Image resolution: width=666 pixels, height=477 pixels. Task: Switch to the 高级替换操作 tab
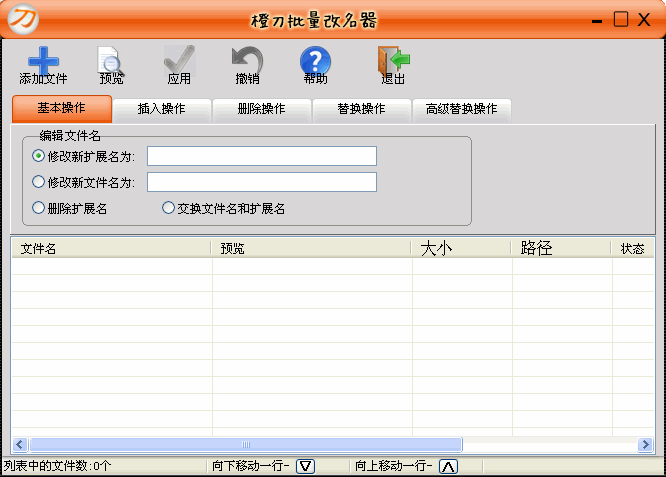(x=462, y=110)
